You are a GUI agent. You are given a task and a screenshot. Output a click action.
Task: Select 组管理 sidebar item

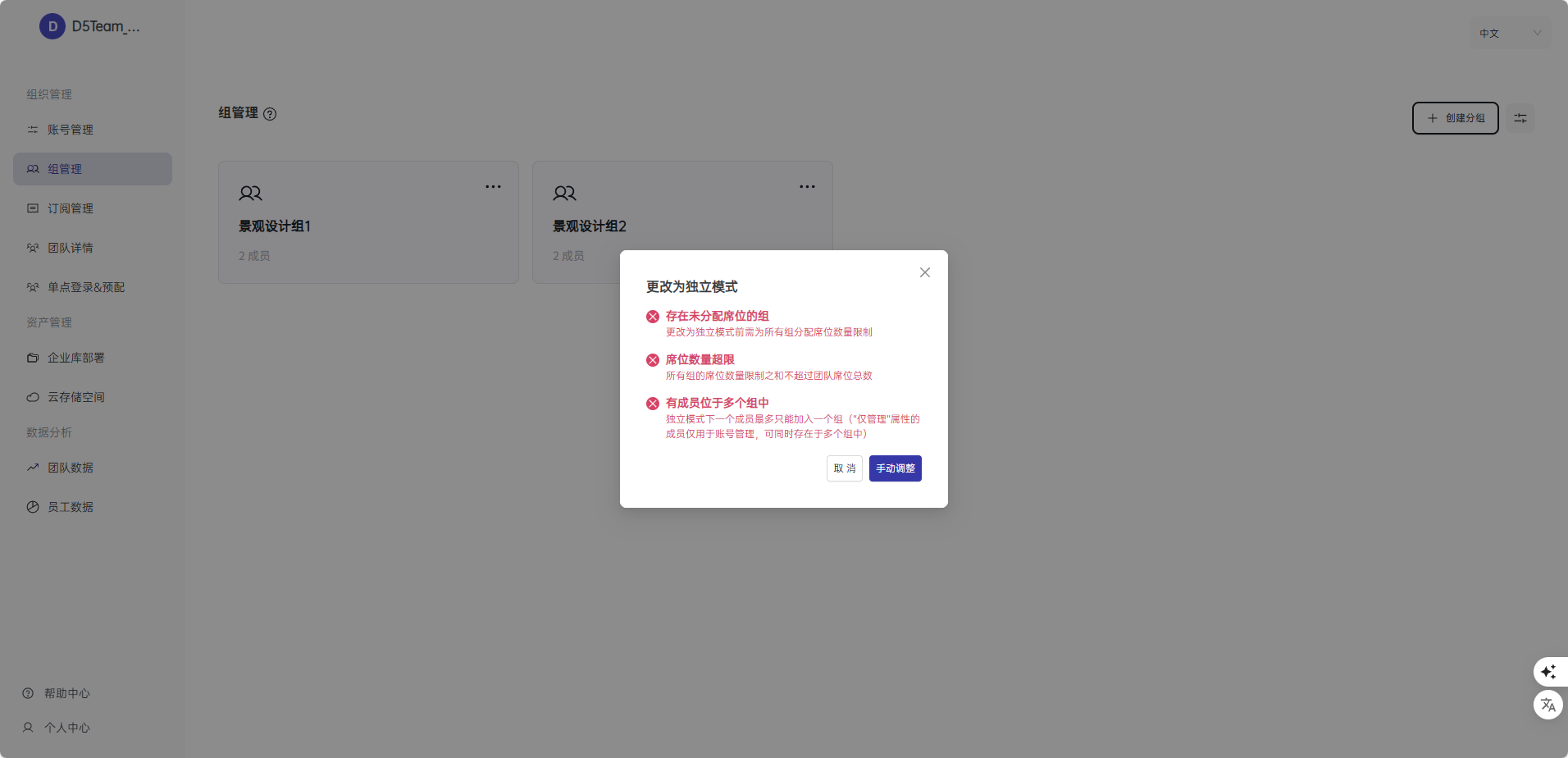coord(93,169)
